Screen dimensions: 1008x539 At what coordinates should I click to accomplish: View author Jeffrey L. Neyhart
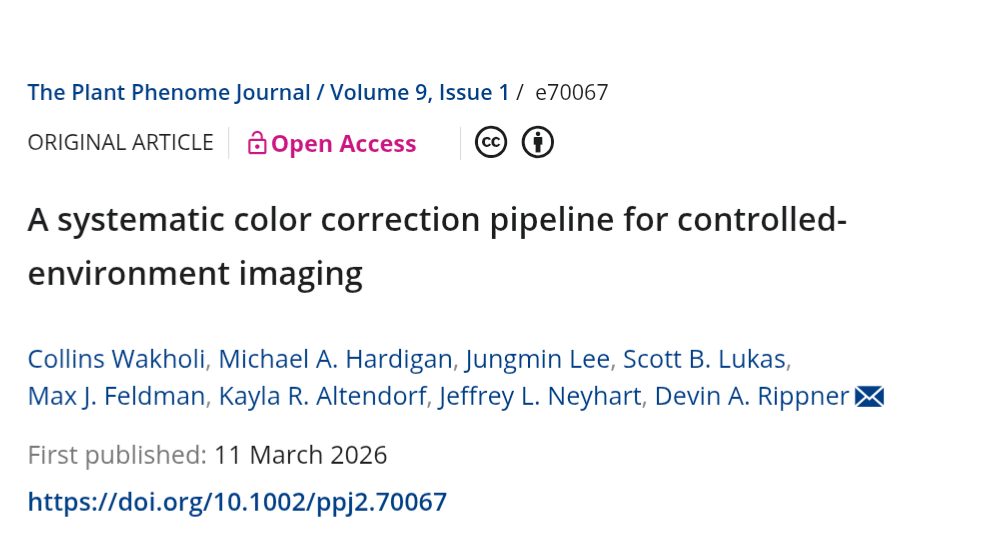point(541,396)
